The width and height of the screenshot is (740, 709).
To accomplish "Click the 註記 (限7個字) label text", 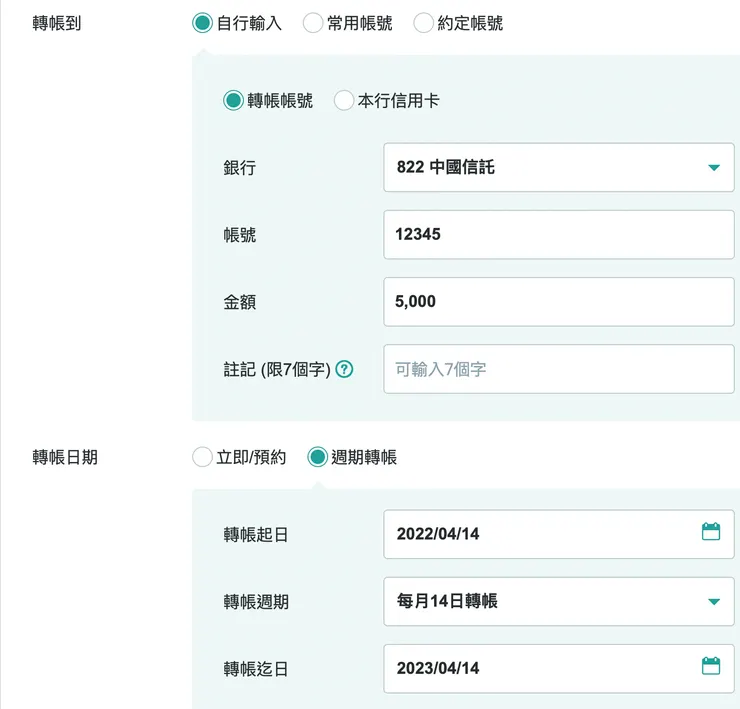I will (277, 369).
